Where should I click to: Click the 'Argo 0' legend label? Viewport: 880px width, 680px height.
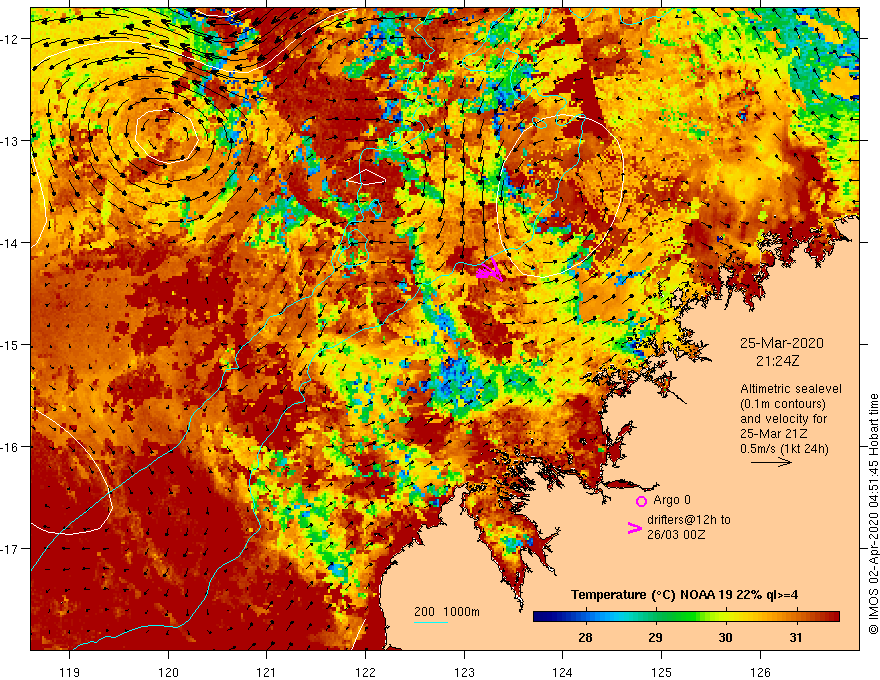tap(672, 500)
